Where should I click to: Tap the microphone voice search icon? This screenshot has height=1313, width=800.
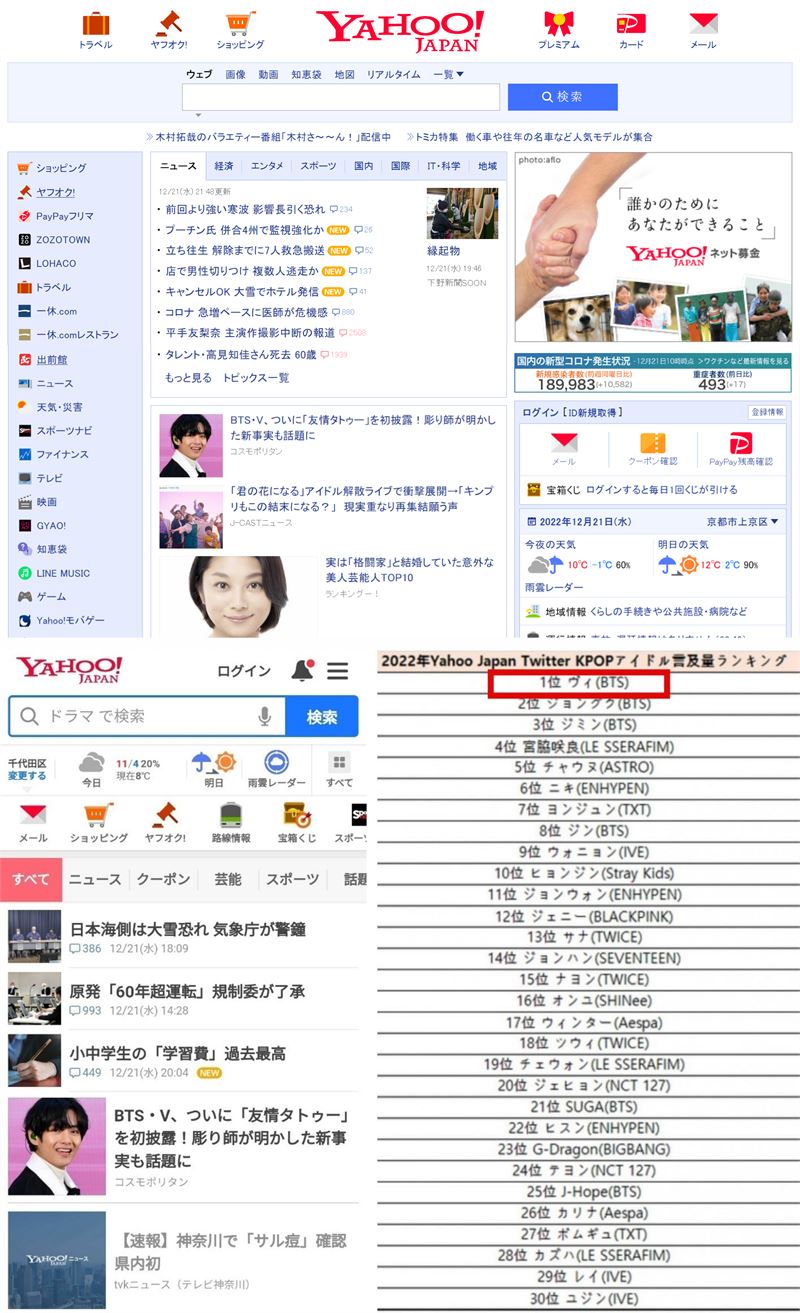265,717
